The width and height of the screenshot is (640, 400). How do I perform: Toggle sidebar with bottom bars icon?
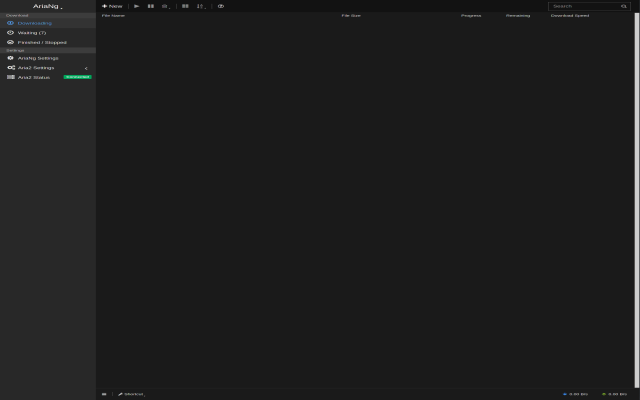tap(104, 394)
